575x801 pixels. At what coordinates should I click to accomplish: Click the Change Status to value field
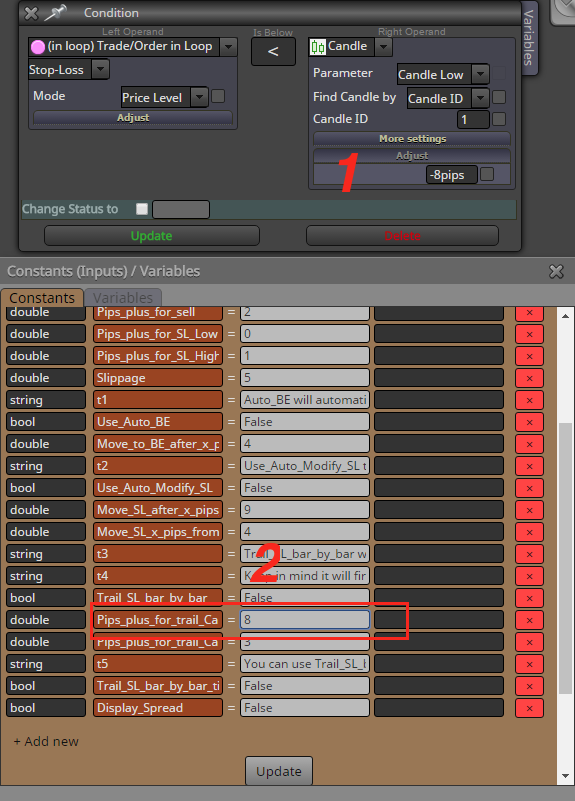click(181, 209)
